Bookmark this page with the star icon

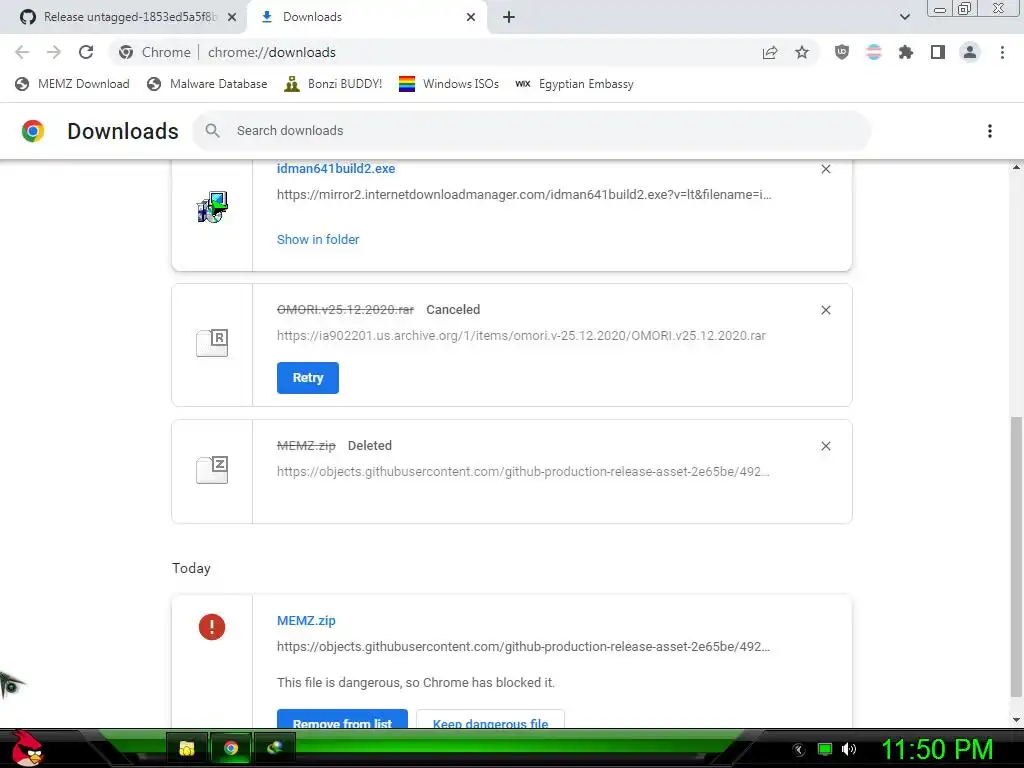click(802, 52)
